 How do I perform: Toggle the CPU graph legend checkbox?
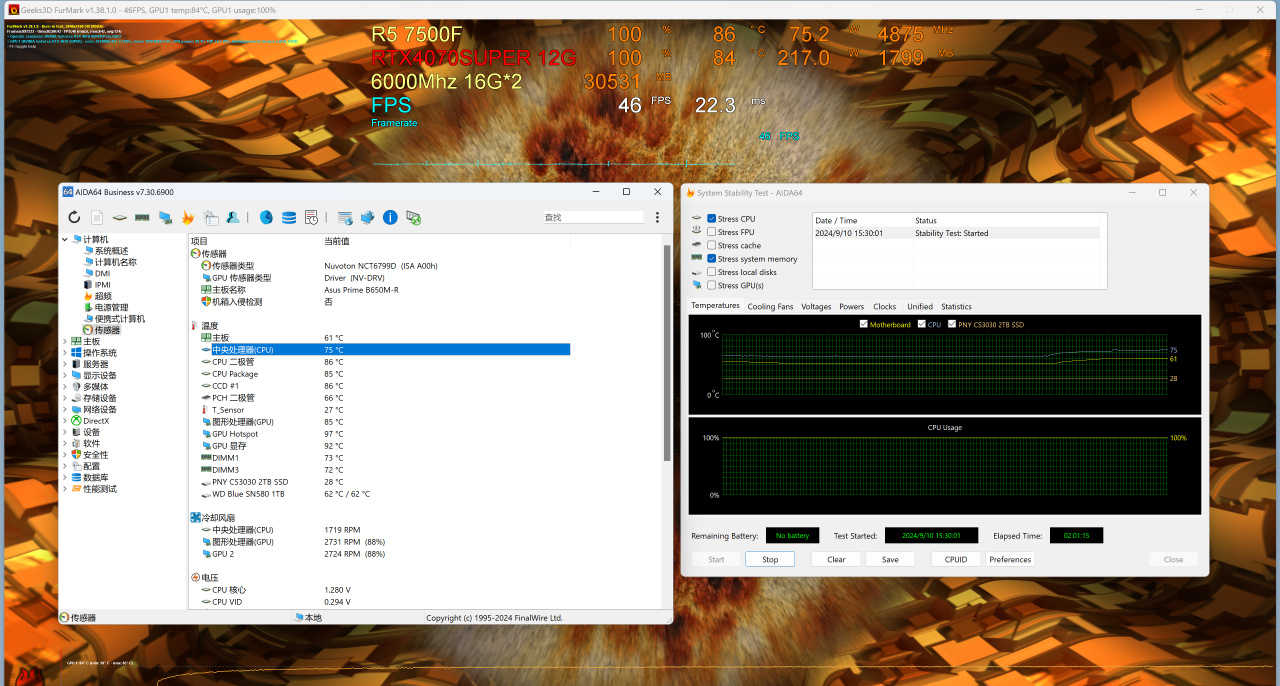(x=922, y=324)
